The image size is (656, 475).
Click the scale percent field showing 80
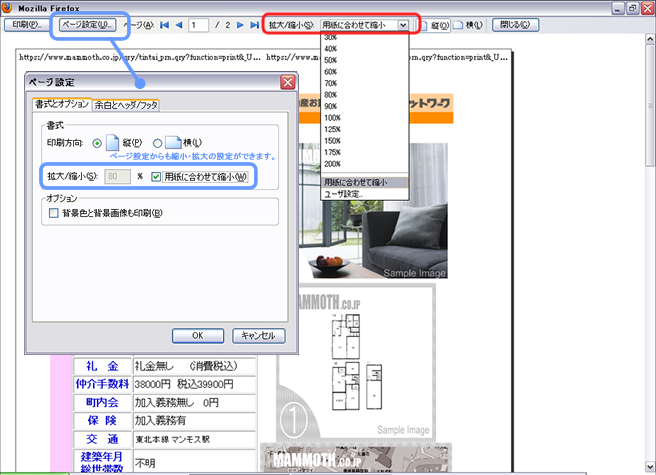coord(117,177)
